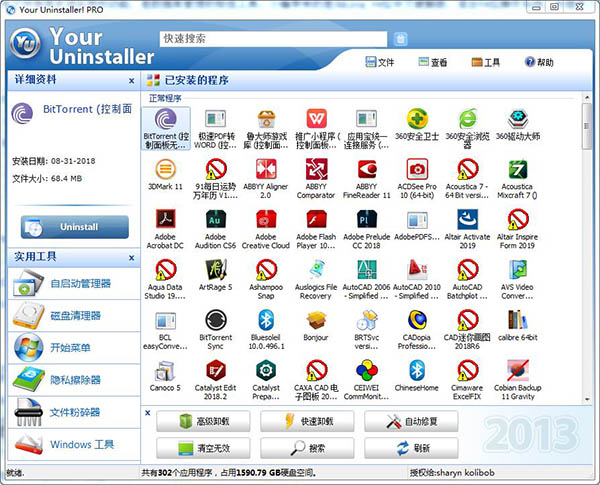The width and height of the screenshot is (600, 485).
Task: Click the 文件大小: 68.4 MB text
Action: click(47, 178)
